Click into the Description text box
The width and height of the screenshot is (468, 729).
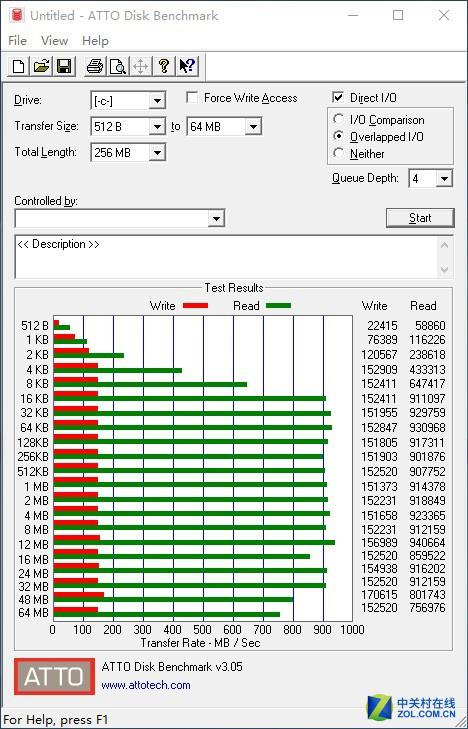pyautogui.click(x=226, y=257)
